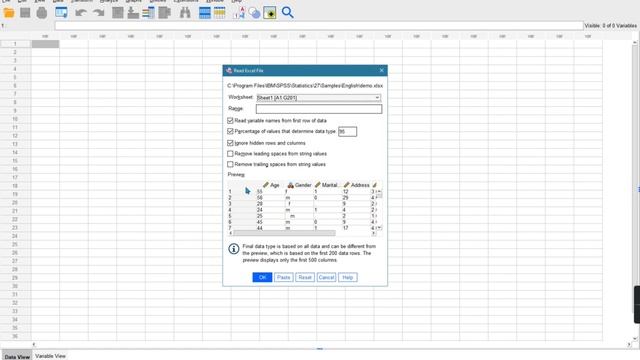
Task: Select the Gender column header in preview
Action: click(299, 185)
